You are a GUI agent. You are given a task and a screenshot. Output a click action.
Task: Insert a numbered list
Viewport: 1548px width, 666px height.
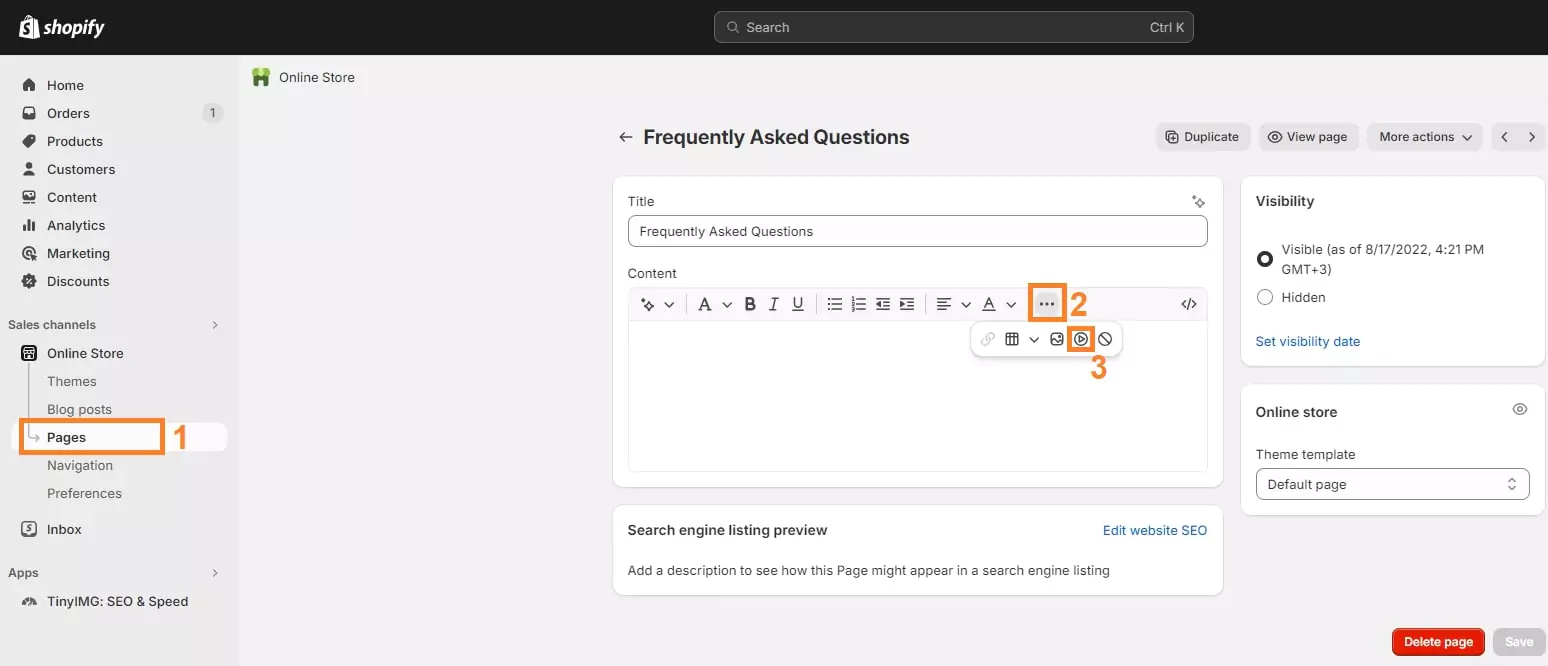859,303
